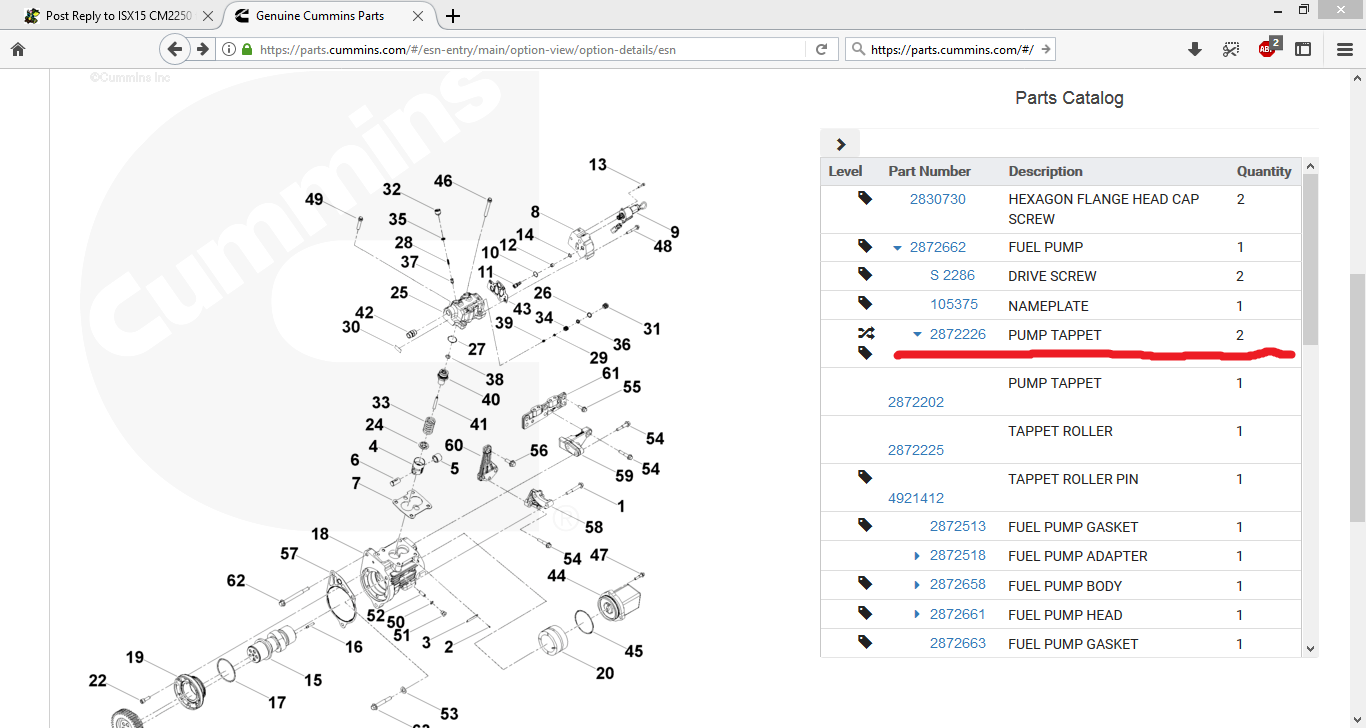This screenshot has height=728, width=1366.
Task: Click tag icon in TAPPET ROLLER PIN row
Action: [x=865, y=477]
